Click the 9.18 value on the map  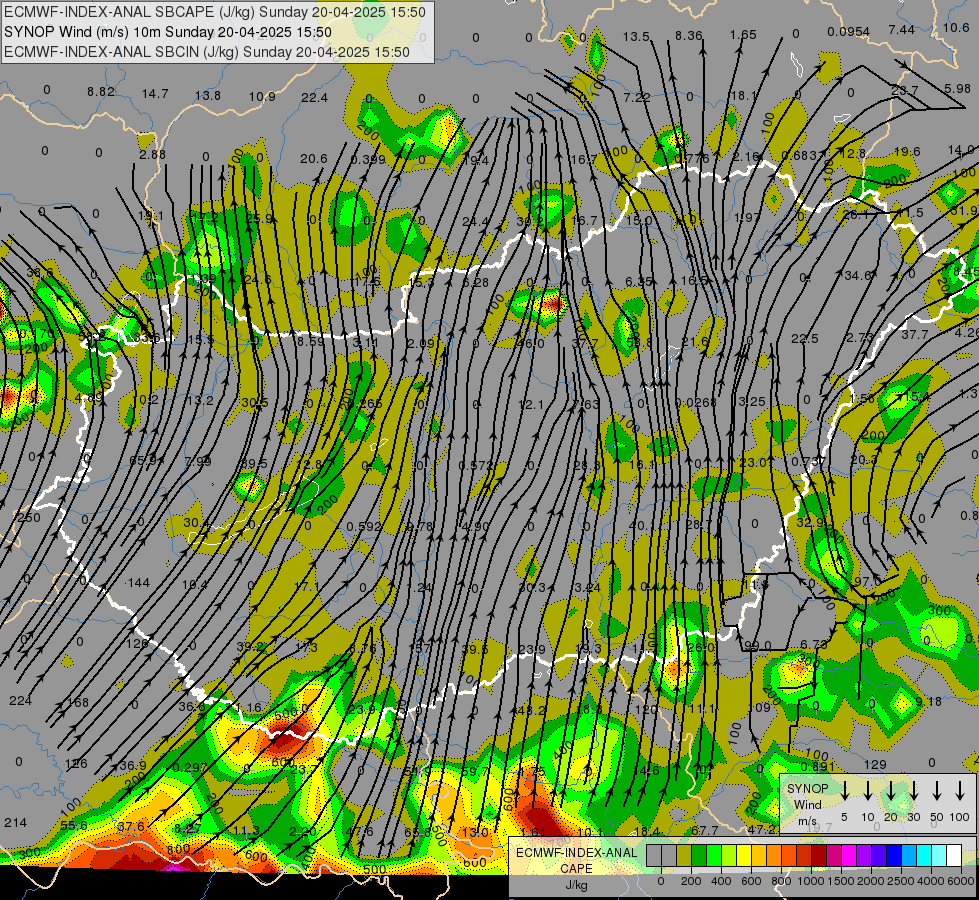tap(928, 702)
